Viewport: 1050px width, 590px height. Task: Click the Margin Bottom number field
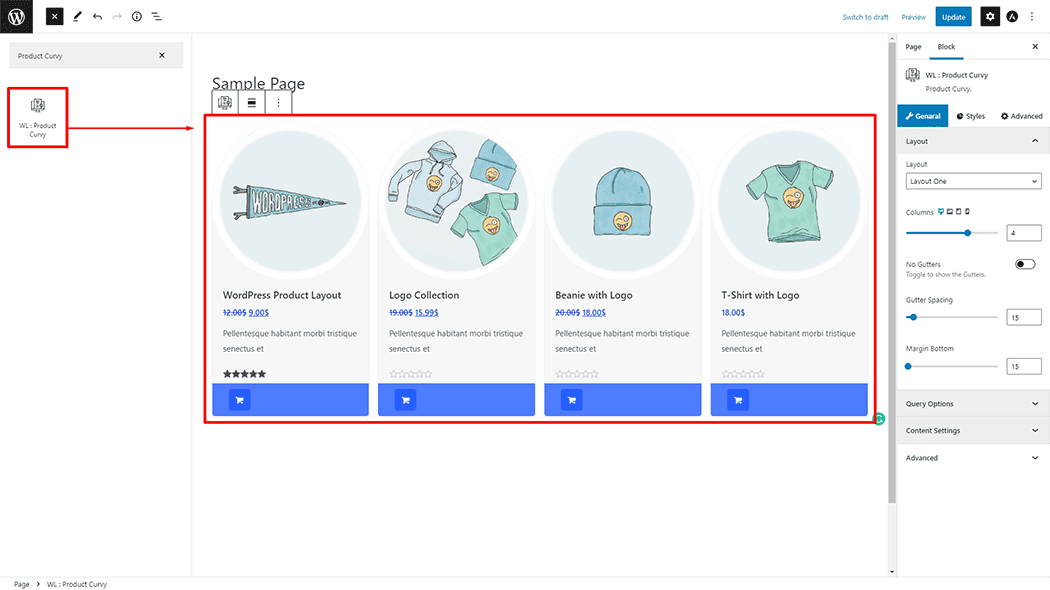(1024, 367)
